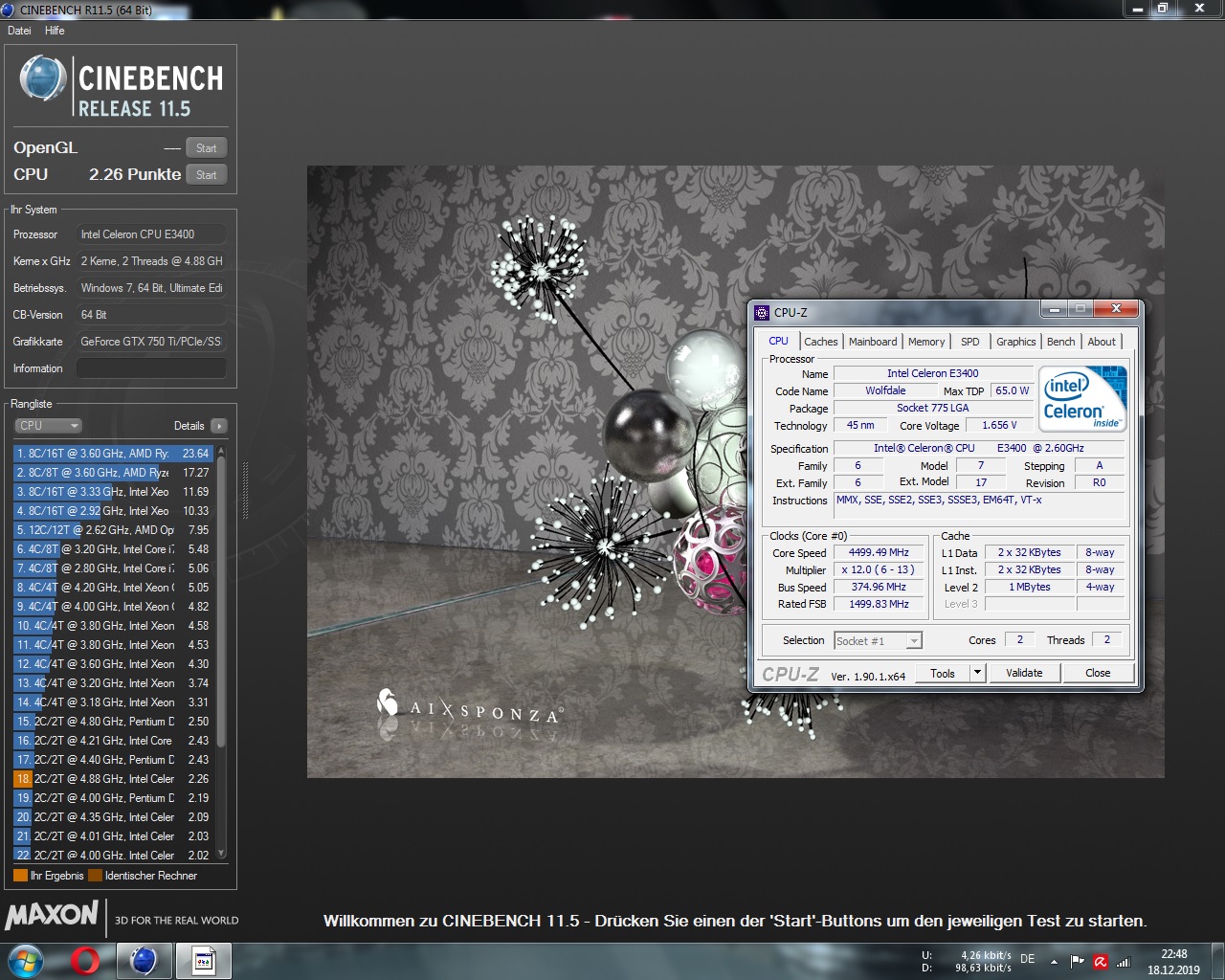This screenshot has width=1225, height=980.
Task: Open the Datei menu
Action: [19, 31]
